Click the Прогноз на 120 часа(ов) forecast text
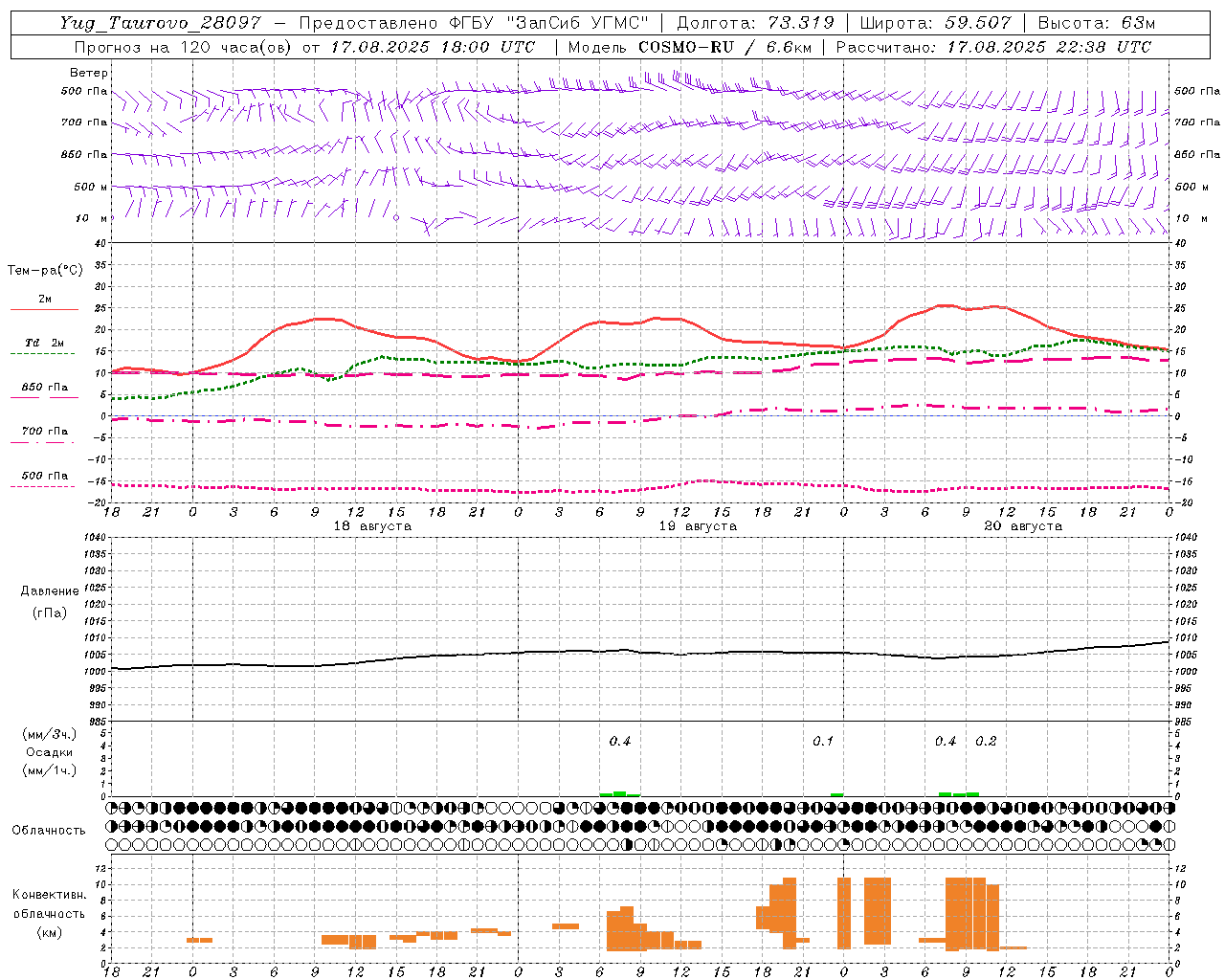Image resolution: width=1225 pixels, height=980 pixels. tap(184, 47)
